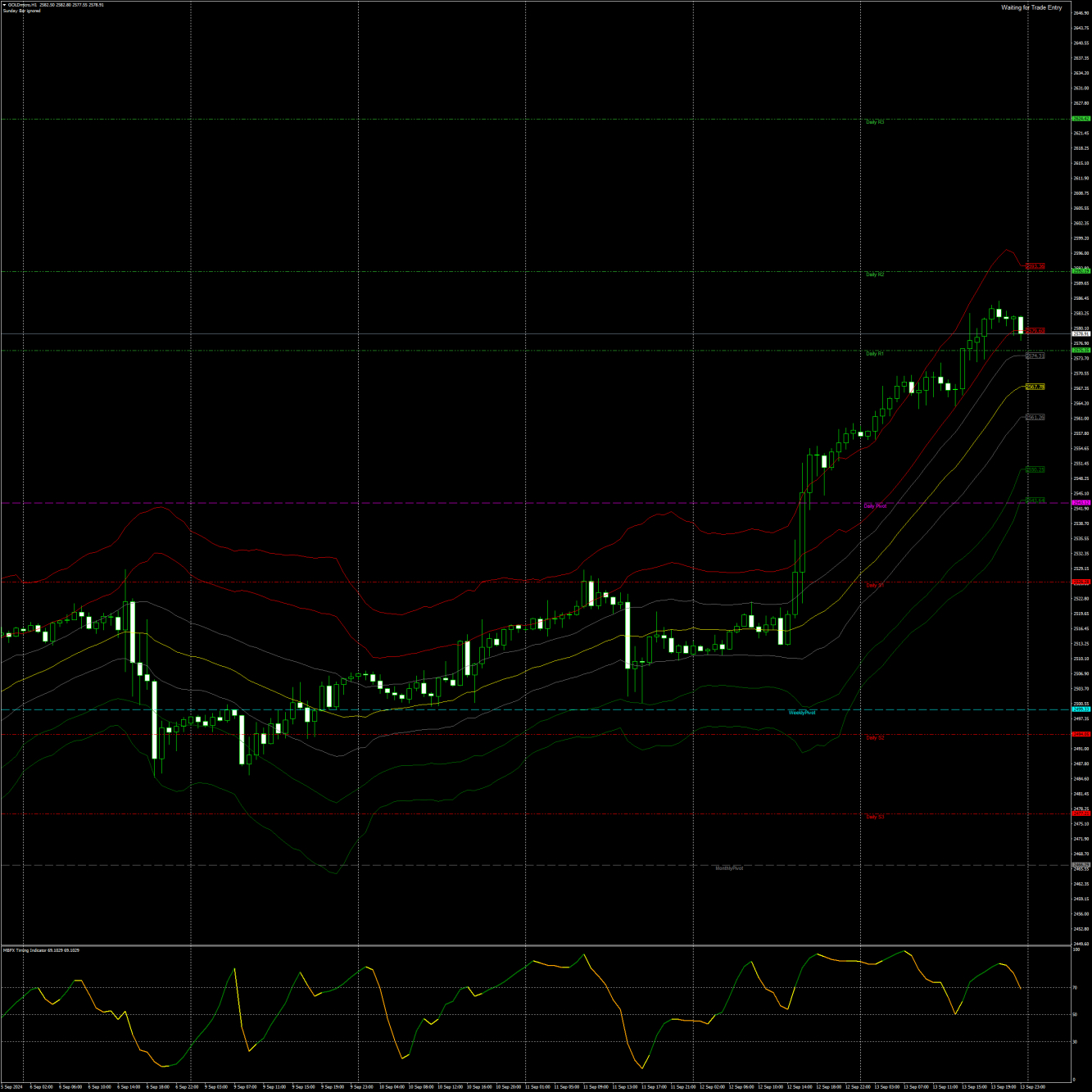Select the 'Daily R3' pivot label

coord(875,122)
